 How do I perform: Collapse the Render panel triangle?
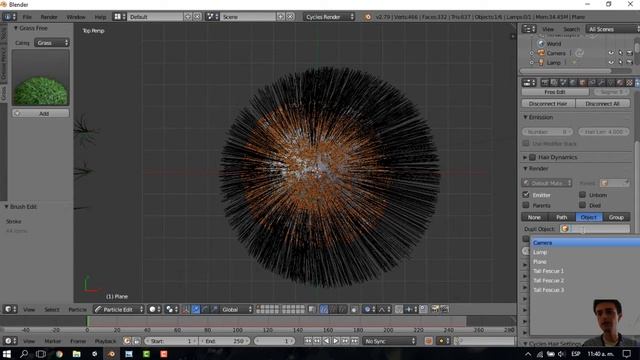click(x=526, y=169)
